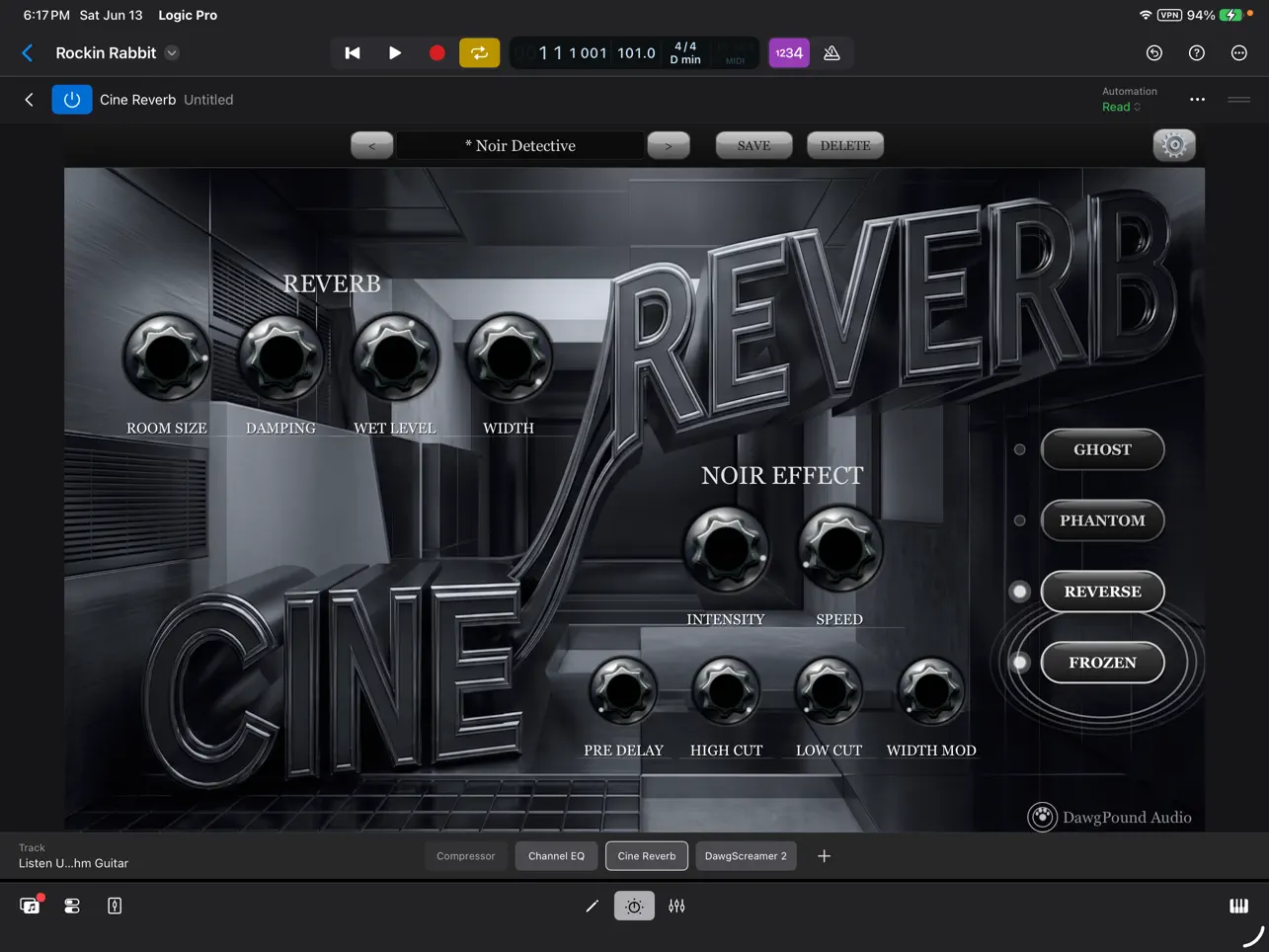Click the Speed knob
1269x952 pixels.
(839, 548)
